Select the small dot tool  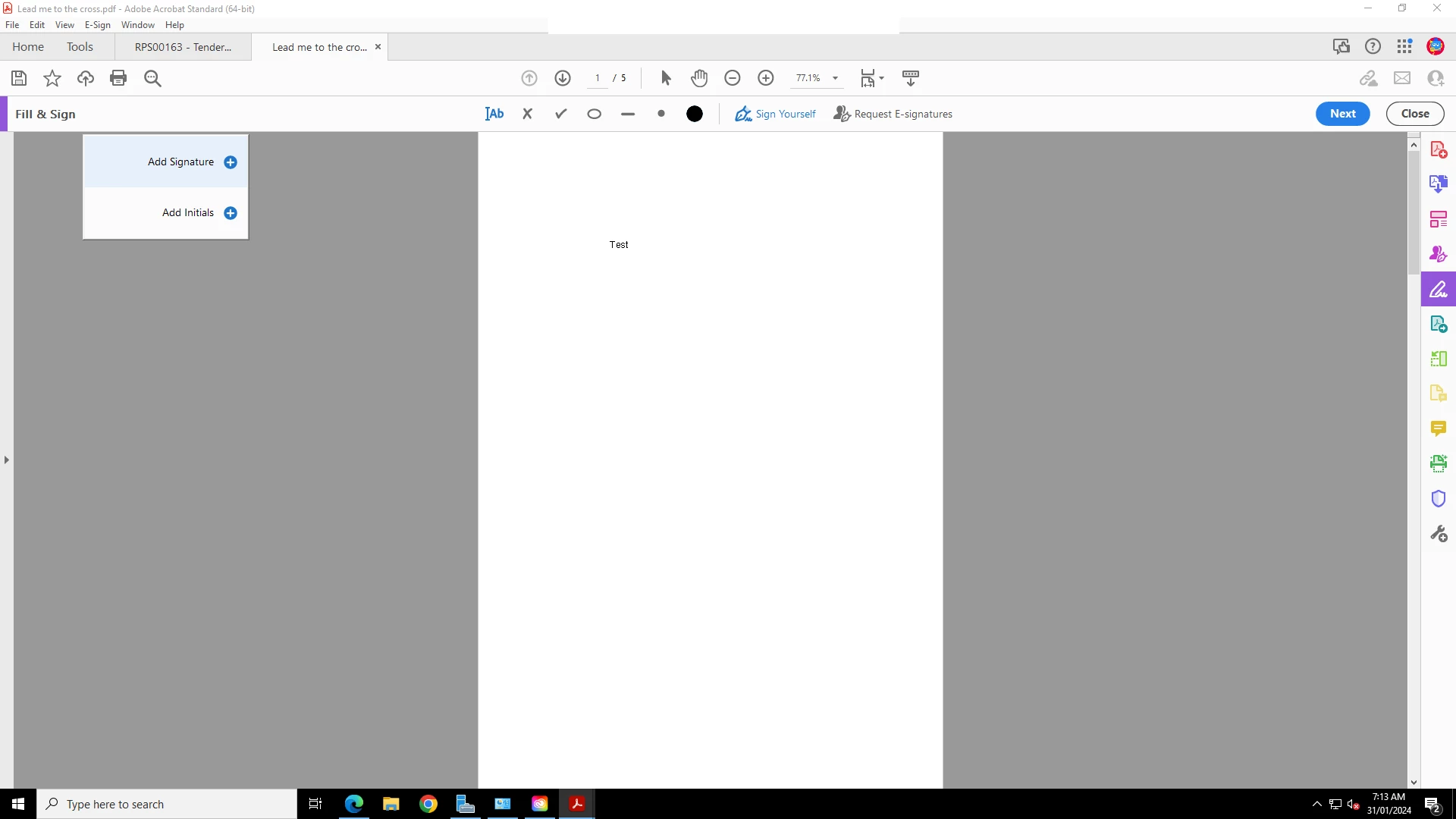(661, 114)
